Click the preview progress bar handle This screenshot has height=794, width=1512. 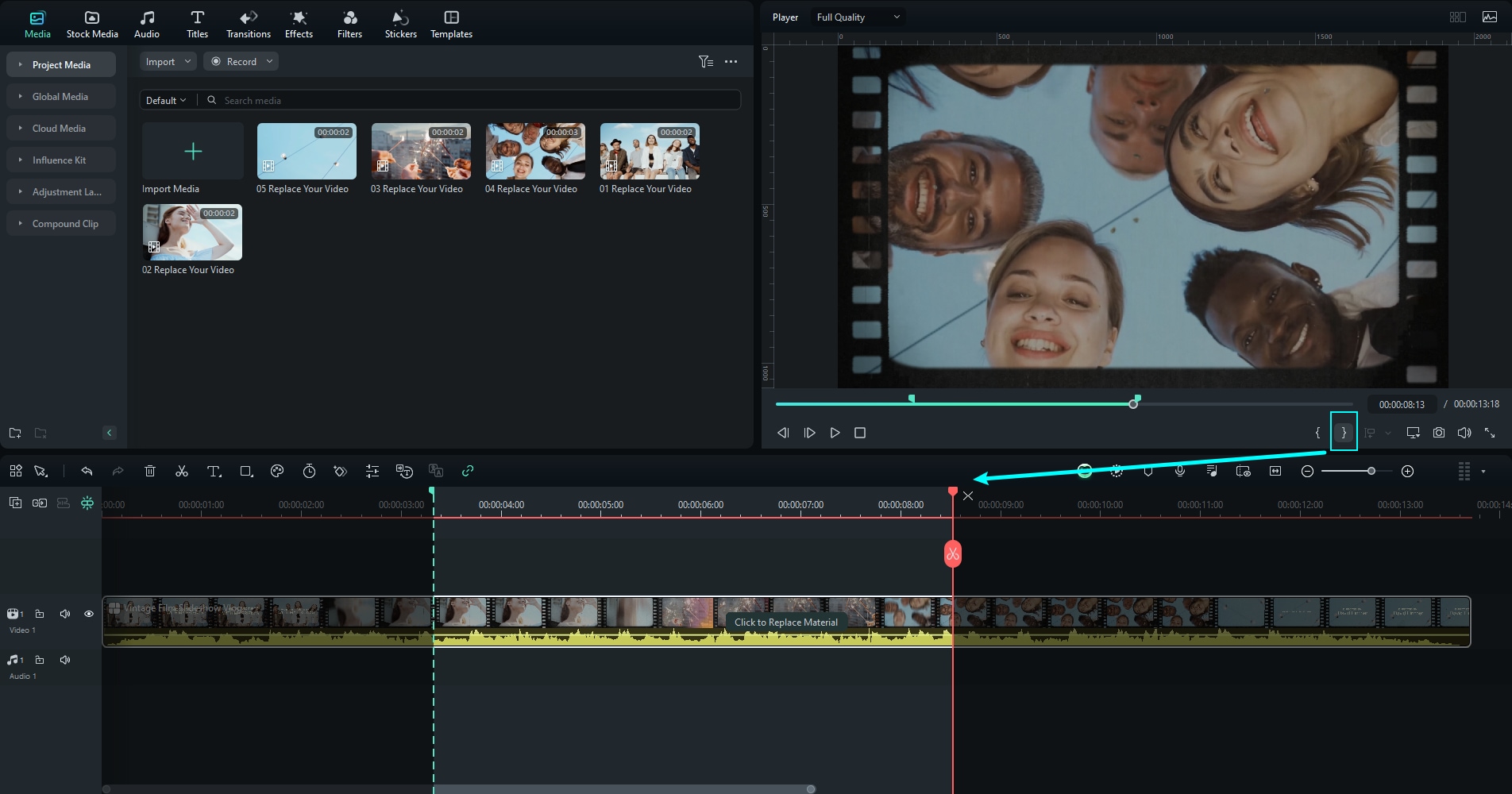click(1133, 404)
